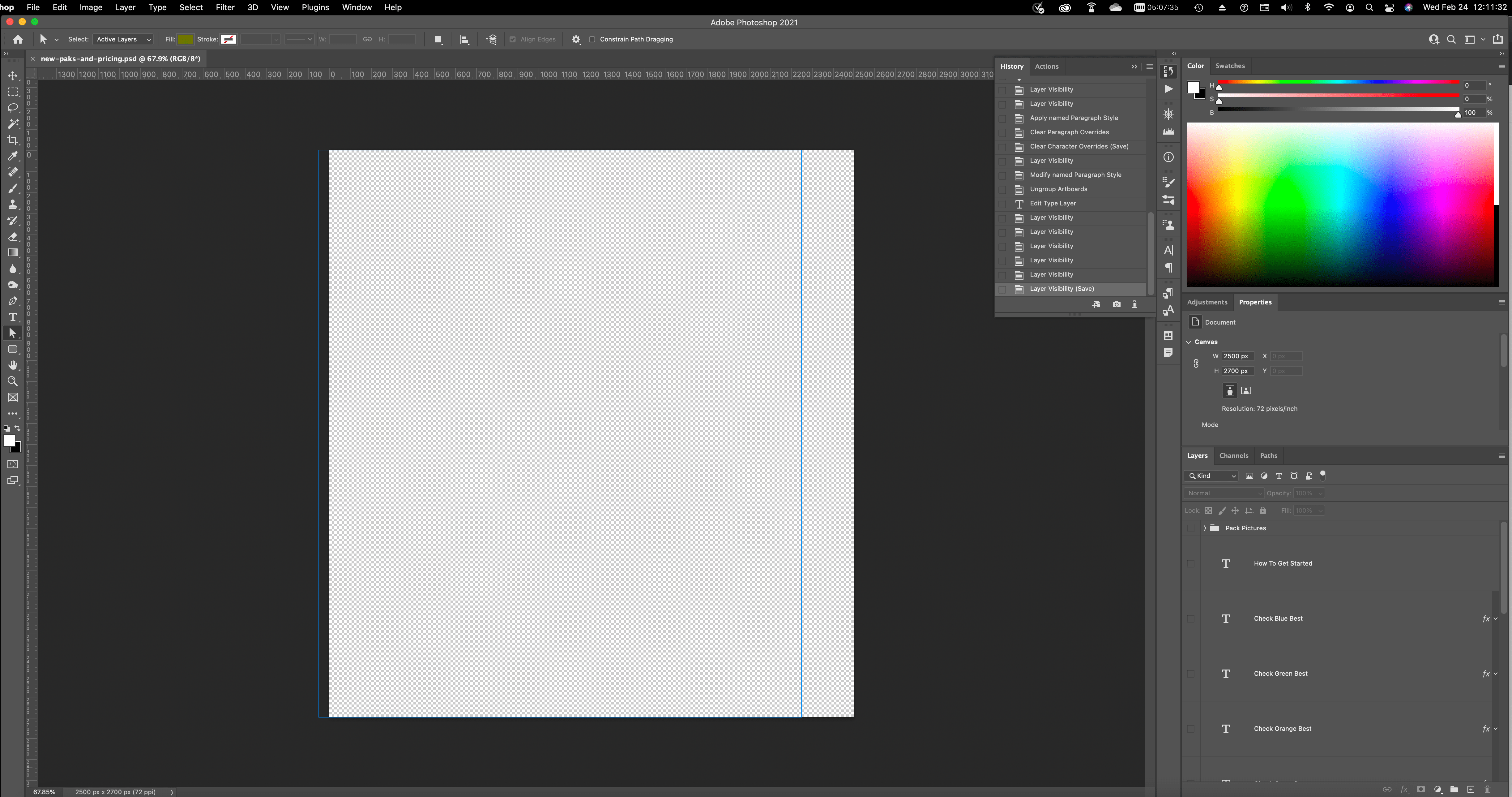Viewport: 1512px width, 797px height.
Task: Click the Mode button in Properties
Action: [x=1210, y=424]
